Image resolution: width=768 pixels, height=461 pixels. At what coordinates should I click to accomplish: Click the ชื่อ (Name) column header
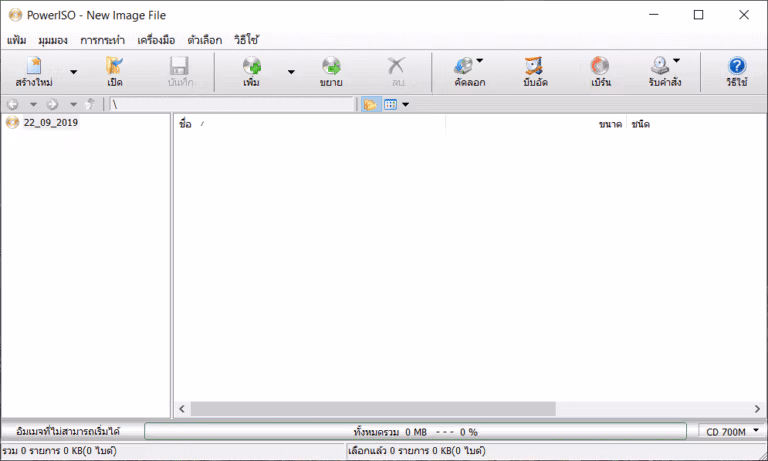[x=310, y=124]
